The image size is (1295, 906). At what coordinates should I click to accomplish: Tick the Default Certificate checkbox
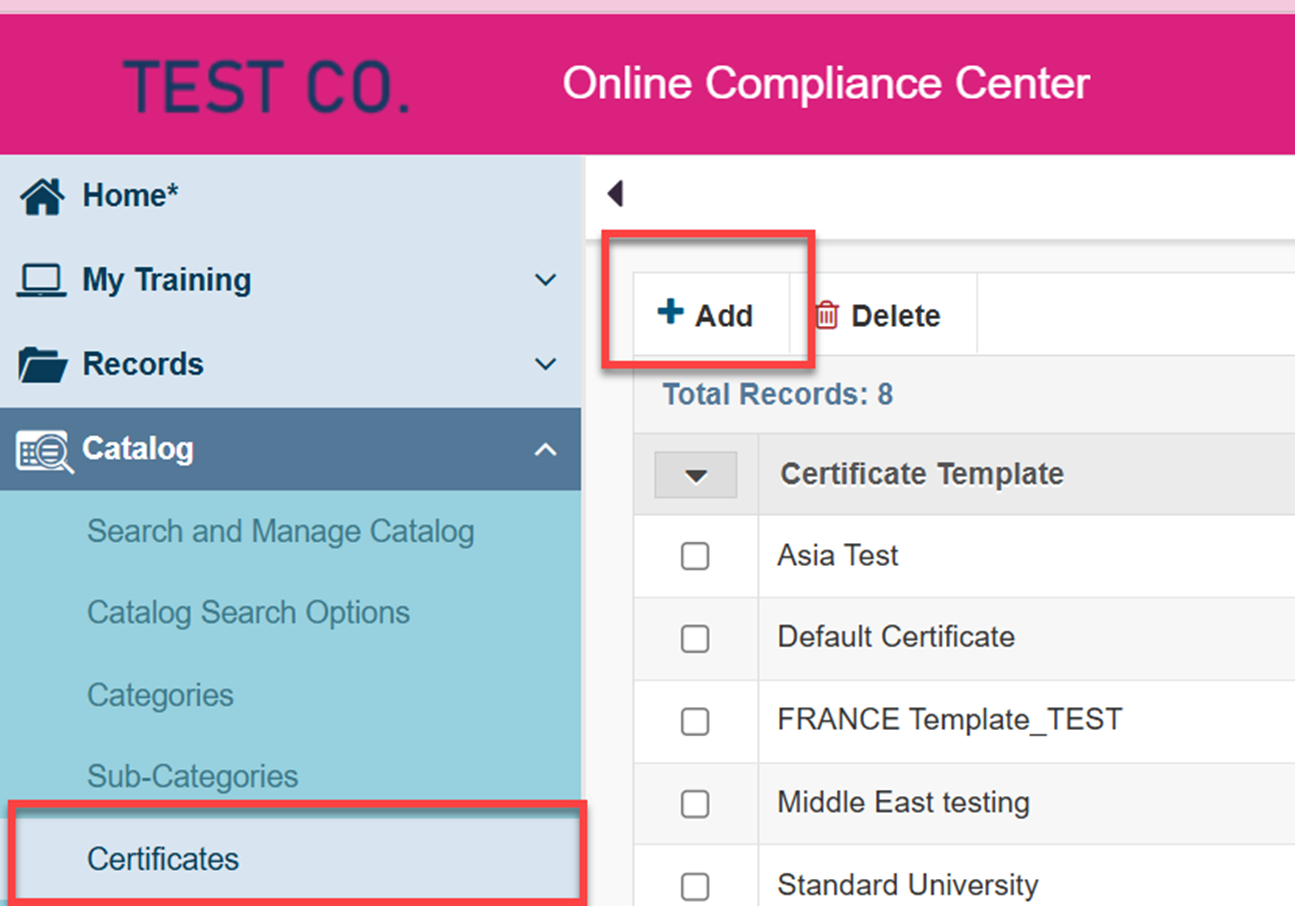pos(695,638)
